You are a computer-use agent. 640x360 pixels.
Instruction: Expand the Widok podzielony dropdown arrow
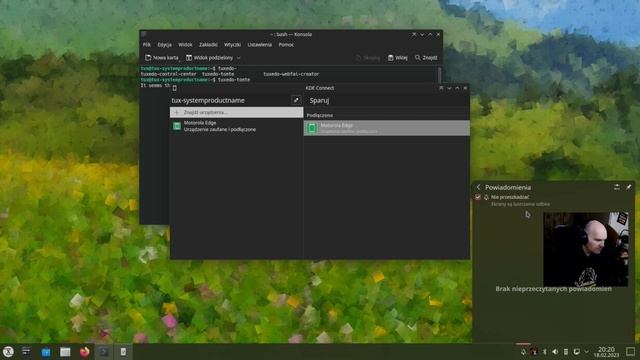coord(238,58)
